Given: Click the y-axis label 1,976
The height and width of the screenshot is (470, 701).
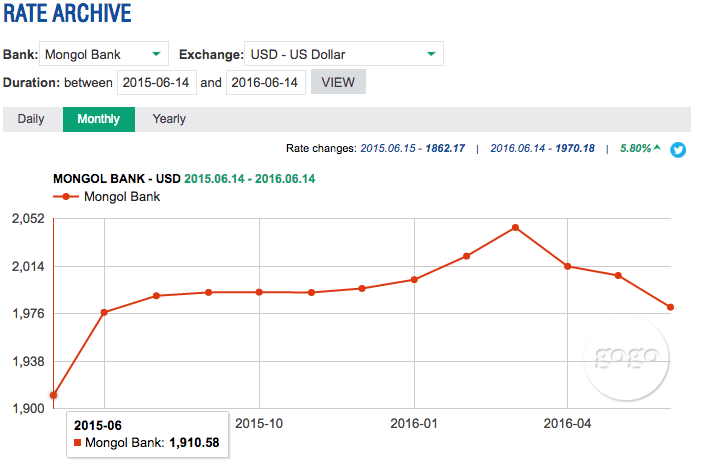Looking at the screenshot, I should 28,313.
